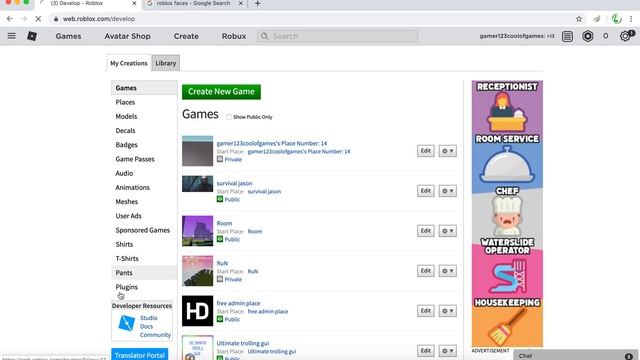
Task: Open Studio developer resource link
Action: click(149, 318)
